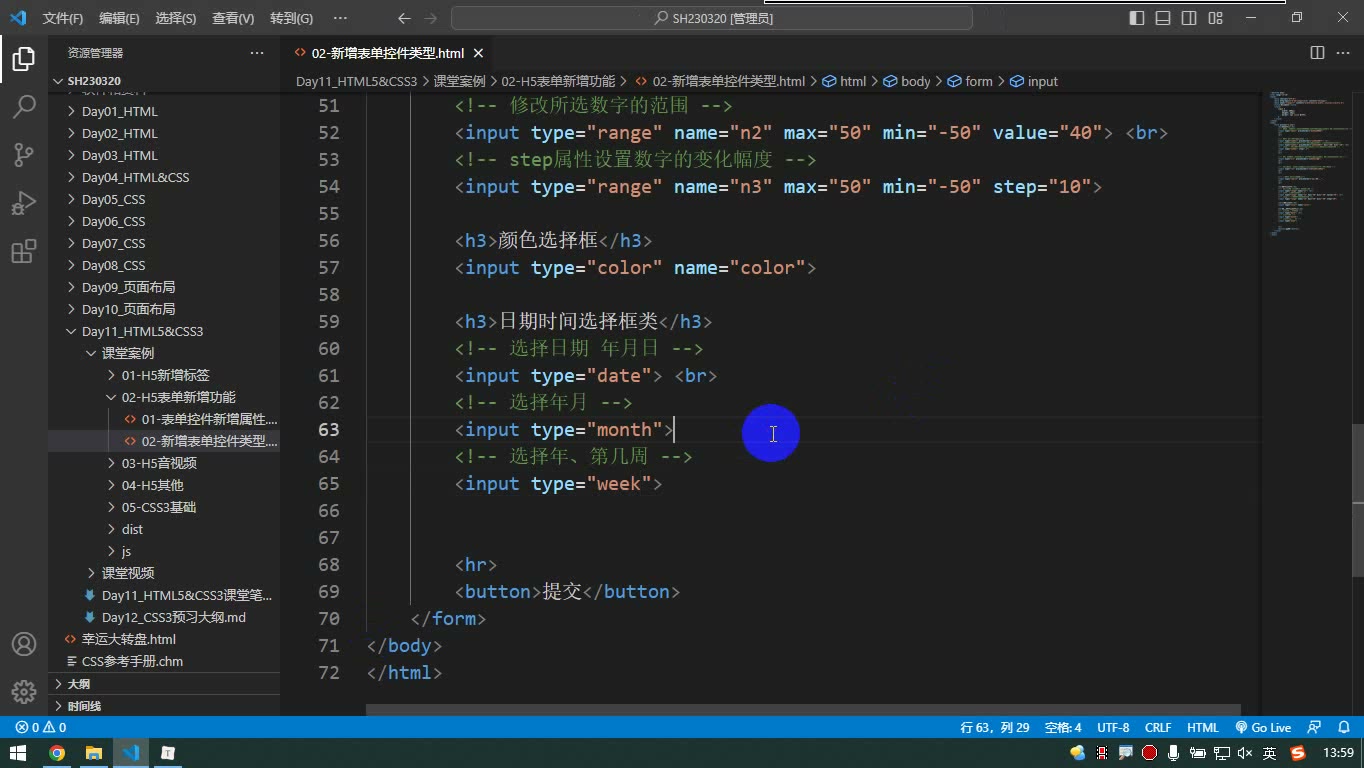Select the form breadcrumb item
This screenshot has height=768, width=1364.
[x=970, y=81]
